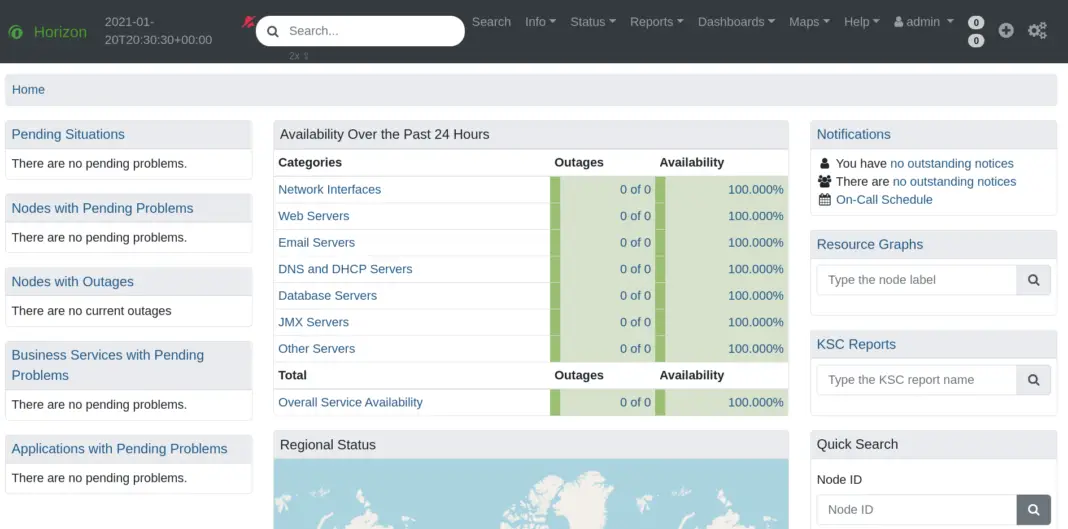Image resolution: width=1068 pixels, height=529 pixels.
Task: Open the Maps menu
Action: pyautogui.click(x=809, y=22)
